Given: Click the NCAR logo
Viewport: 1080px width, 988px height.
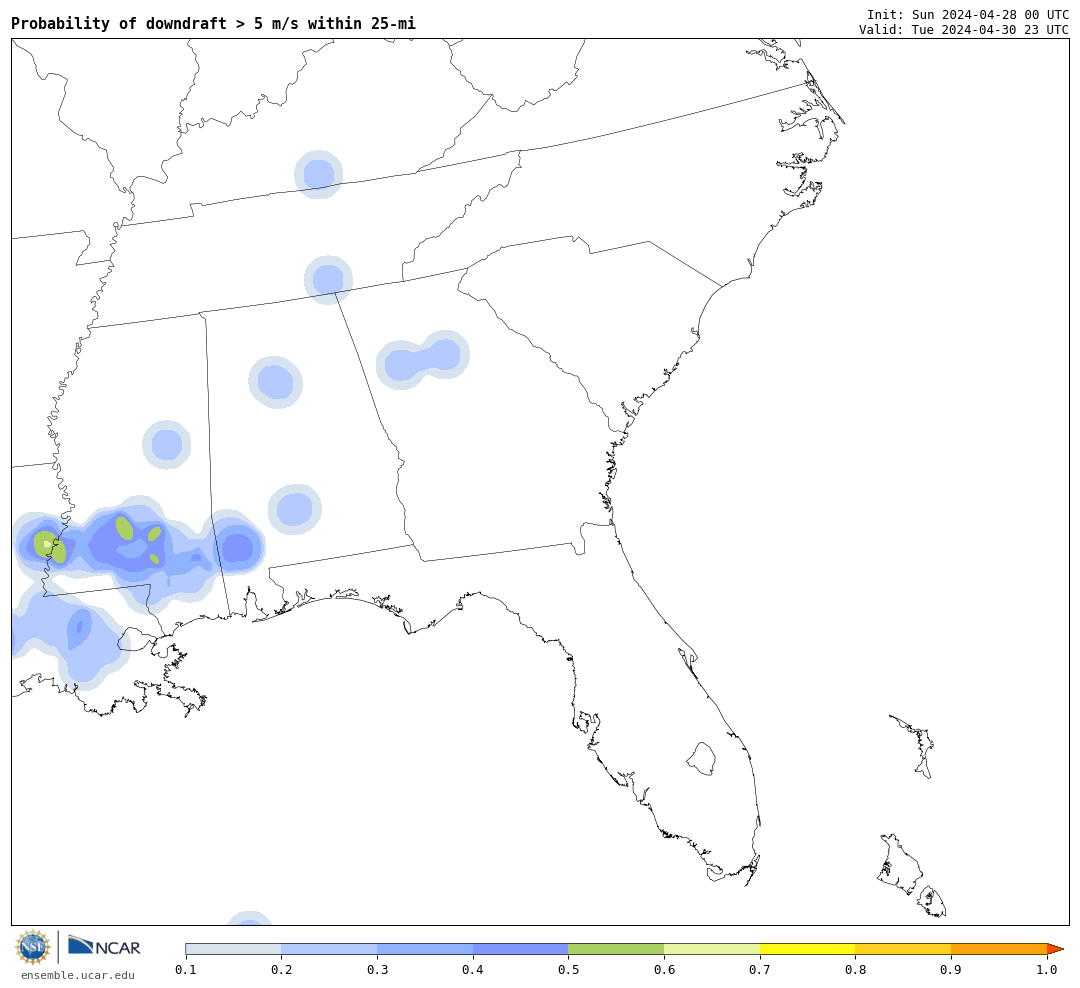Looking at the screenshot, I should tap(104, 946).
